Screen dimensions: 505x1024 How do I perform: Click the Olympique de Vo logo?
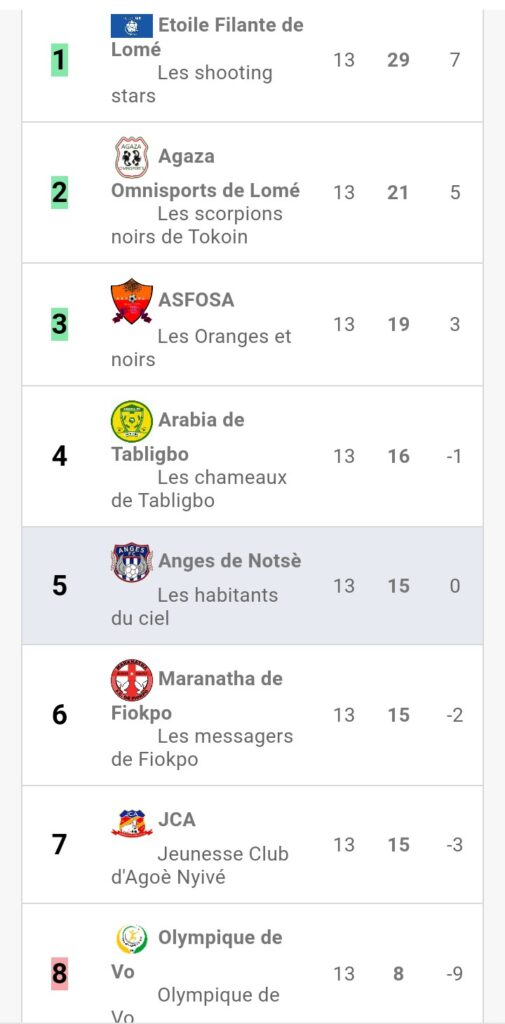tap(131, 939)
